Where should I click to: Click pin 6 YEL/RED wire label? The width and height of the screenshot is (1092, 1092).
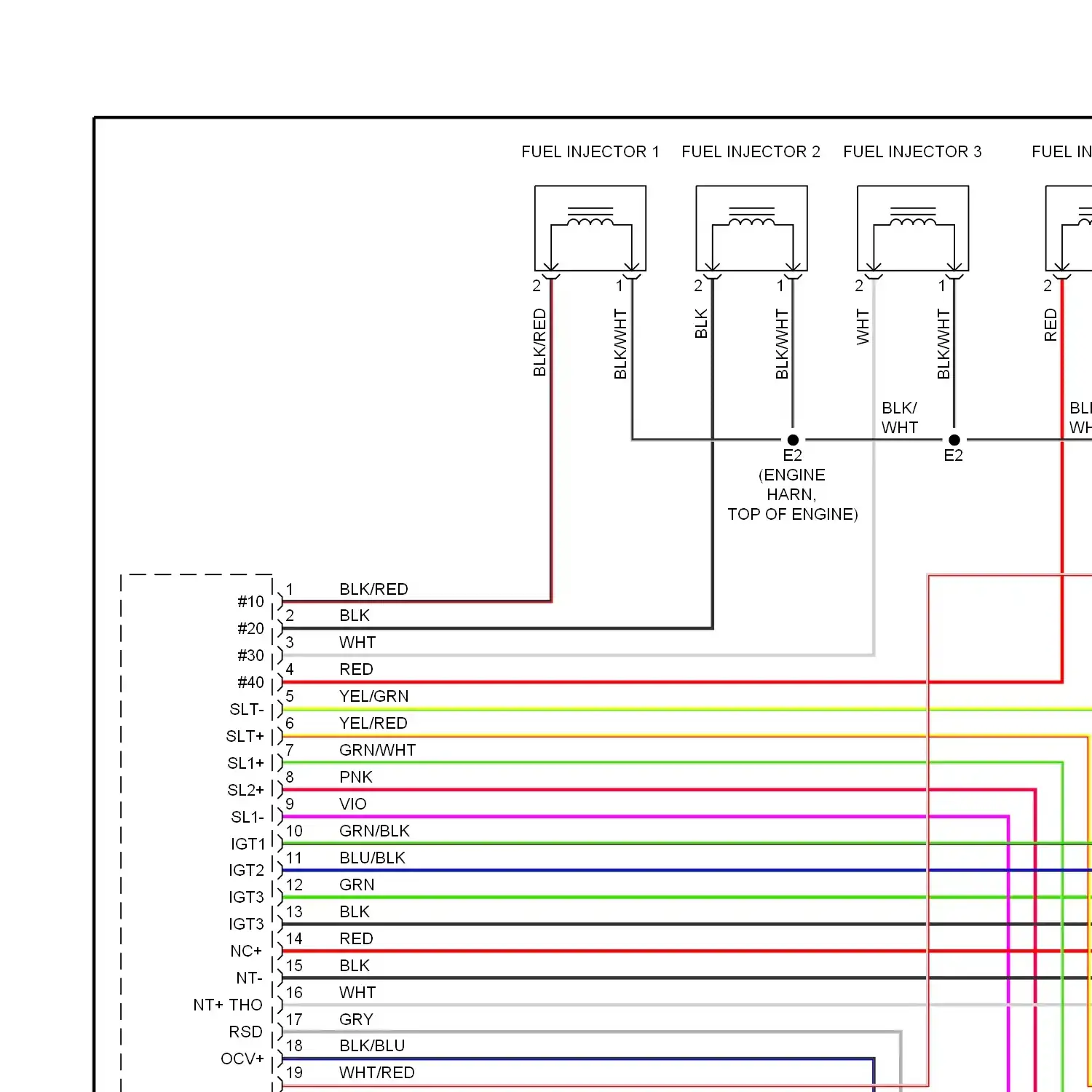(x=373, y=723)
